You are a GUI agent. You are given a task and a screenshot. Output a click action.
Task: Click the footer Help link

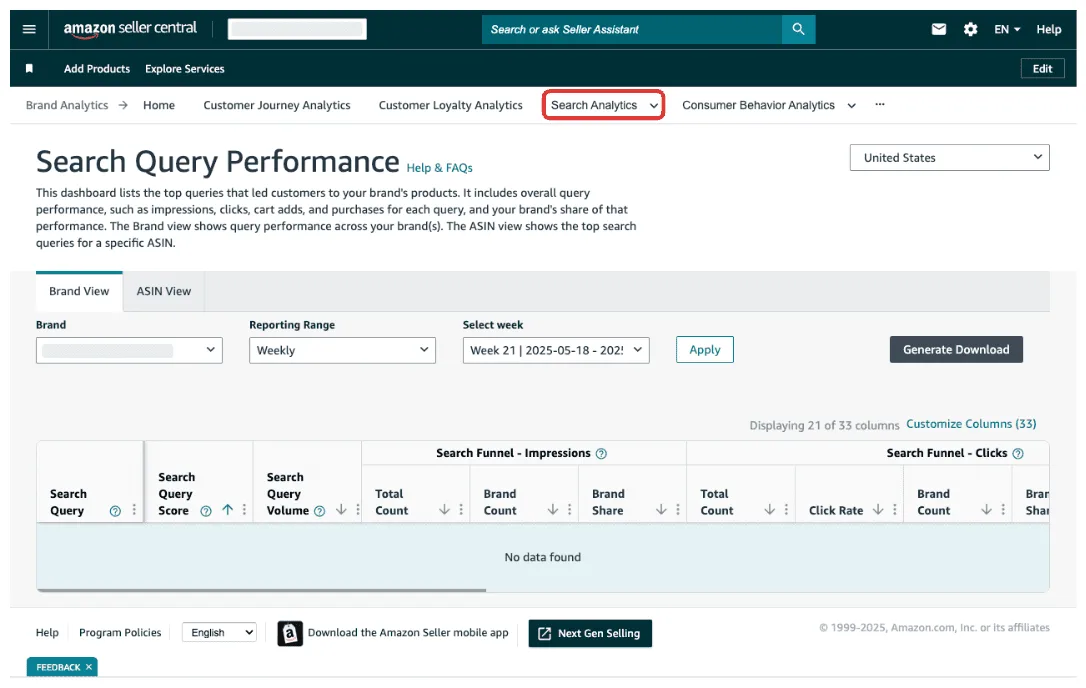[x=47, y=633]
